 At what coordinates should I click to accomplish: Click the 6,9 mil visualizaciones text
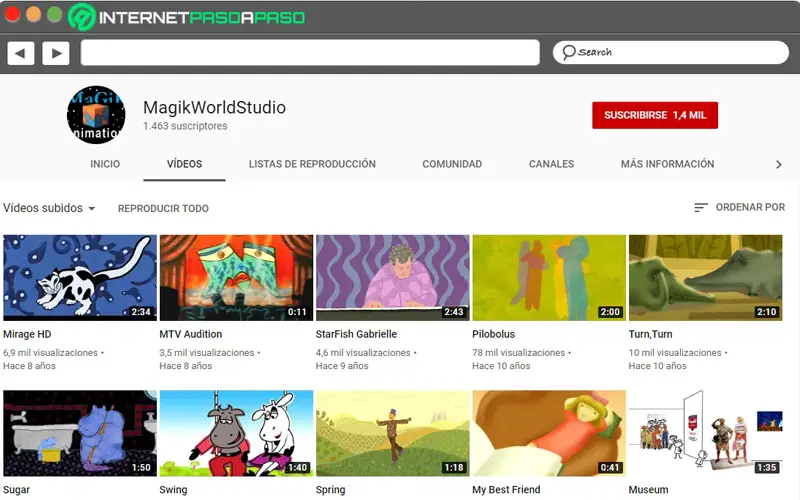pos(50,353)
